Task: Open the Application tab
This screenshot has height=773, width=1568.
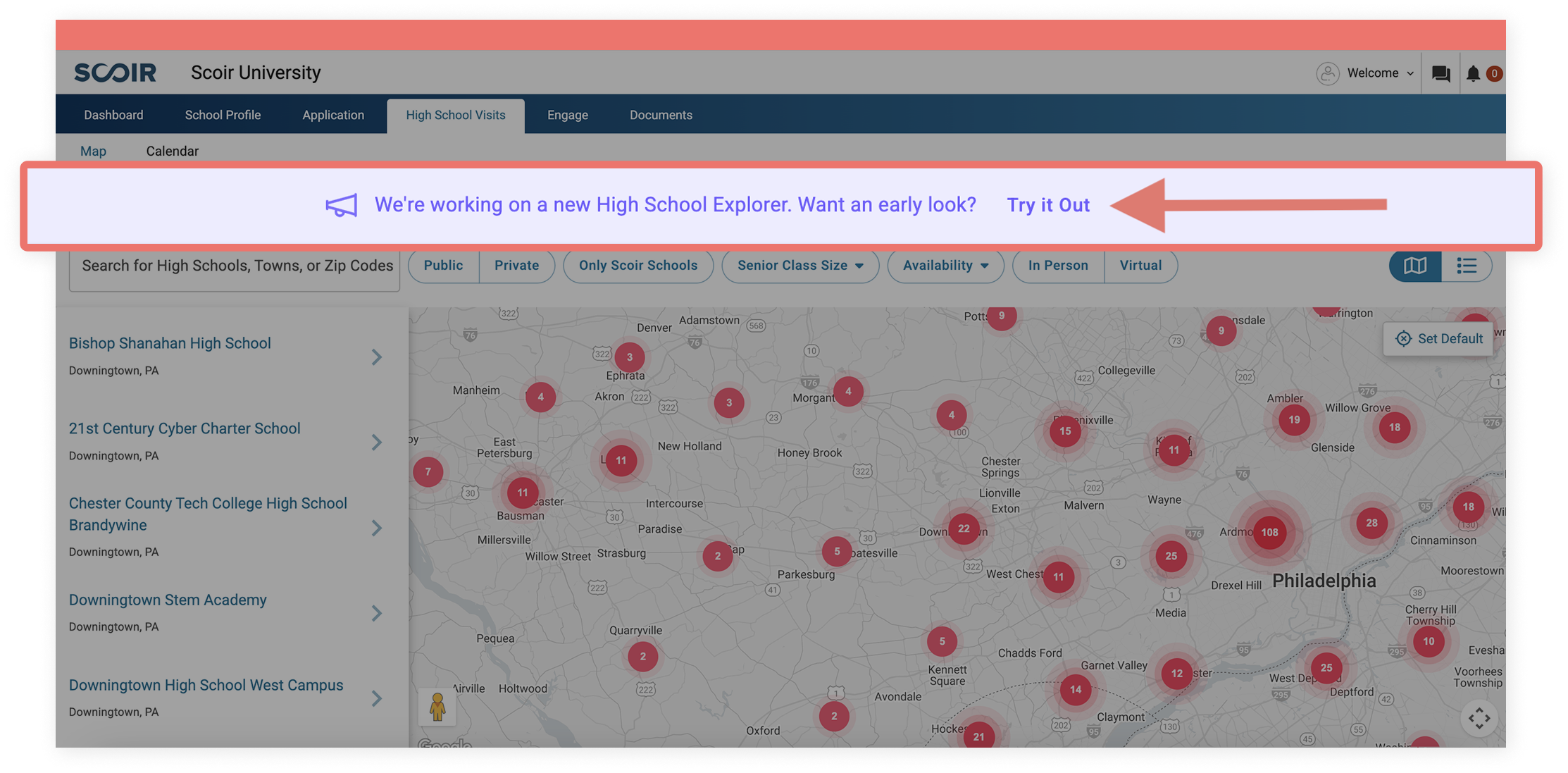Action: point(333,115)
